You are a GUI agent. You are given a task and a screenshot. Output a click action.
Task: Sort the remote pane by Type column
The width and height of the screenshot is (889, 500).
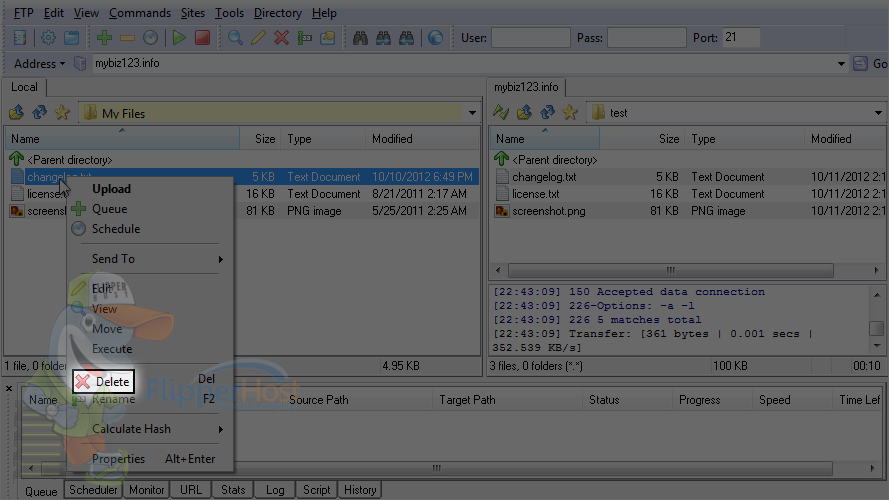745,139
